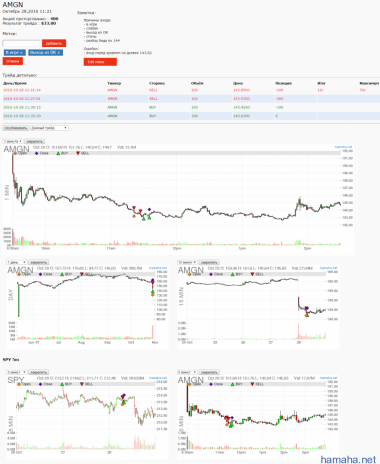Click the Edit notes button
The image size is (380, 464).
(x=100, y=62)
